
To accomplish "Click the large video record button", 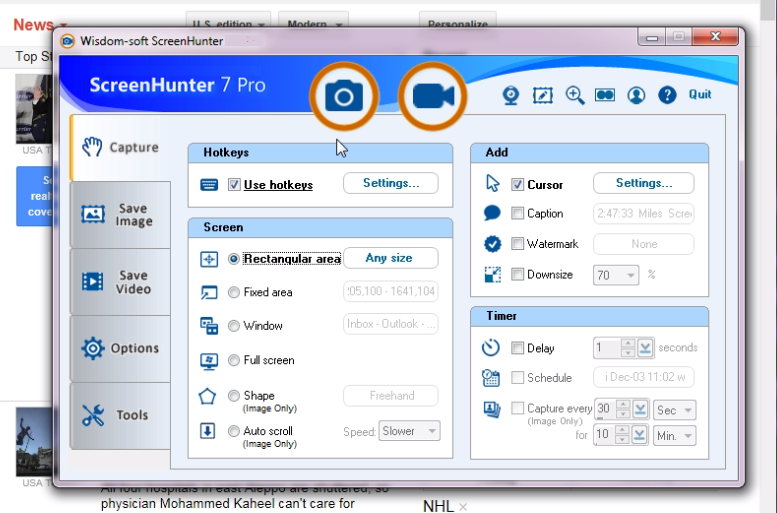I will click(433, 96).
